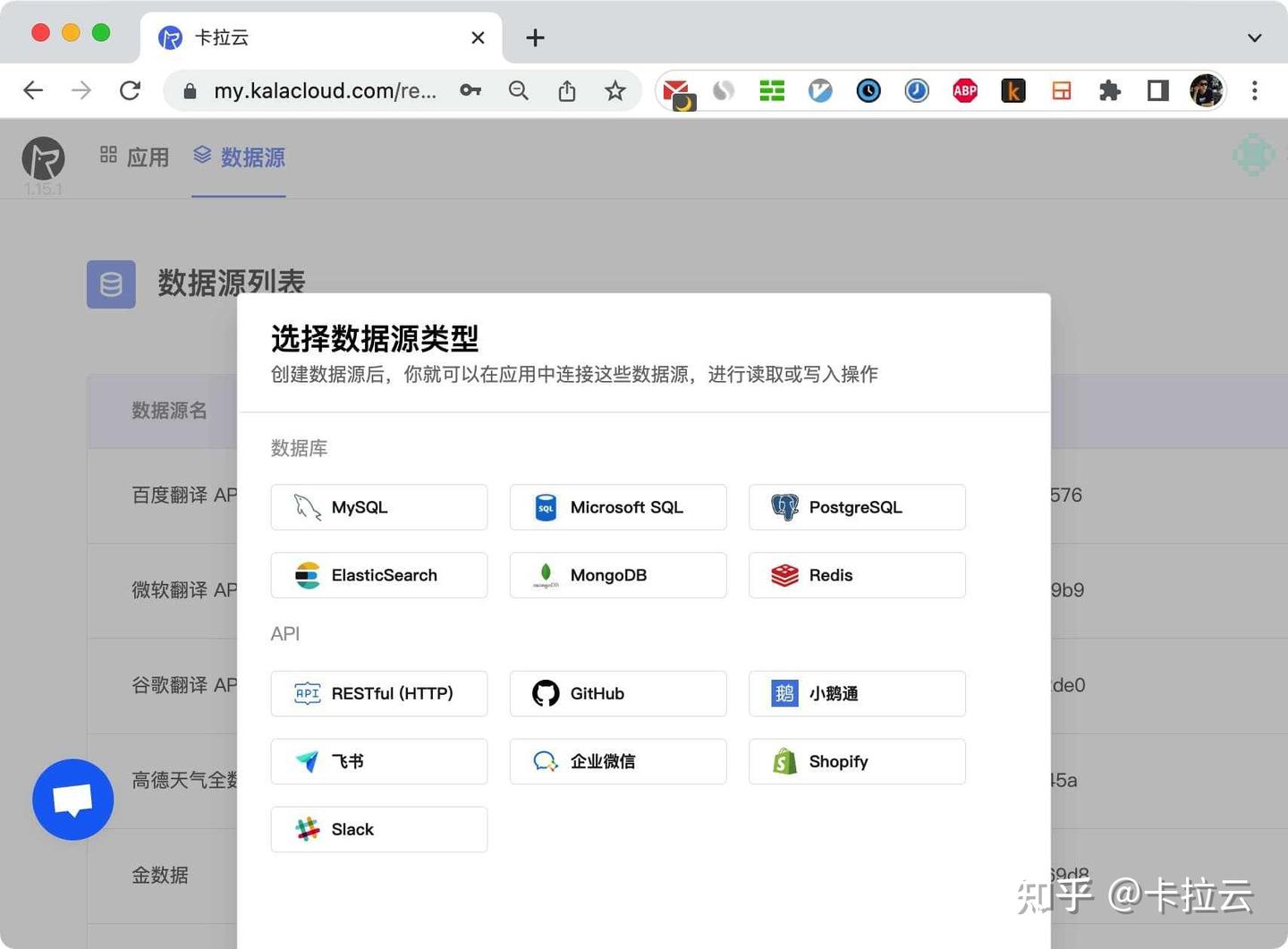Open the browser tab search chevron
Image resolution: width=1288 pixels, height=949 pixels.
click(1254, 38)
